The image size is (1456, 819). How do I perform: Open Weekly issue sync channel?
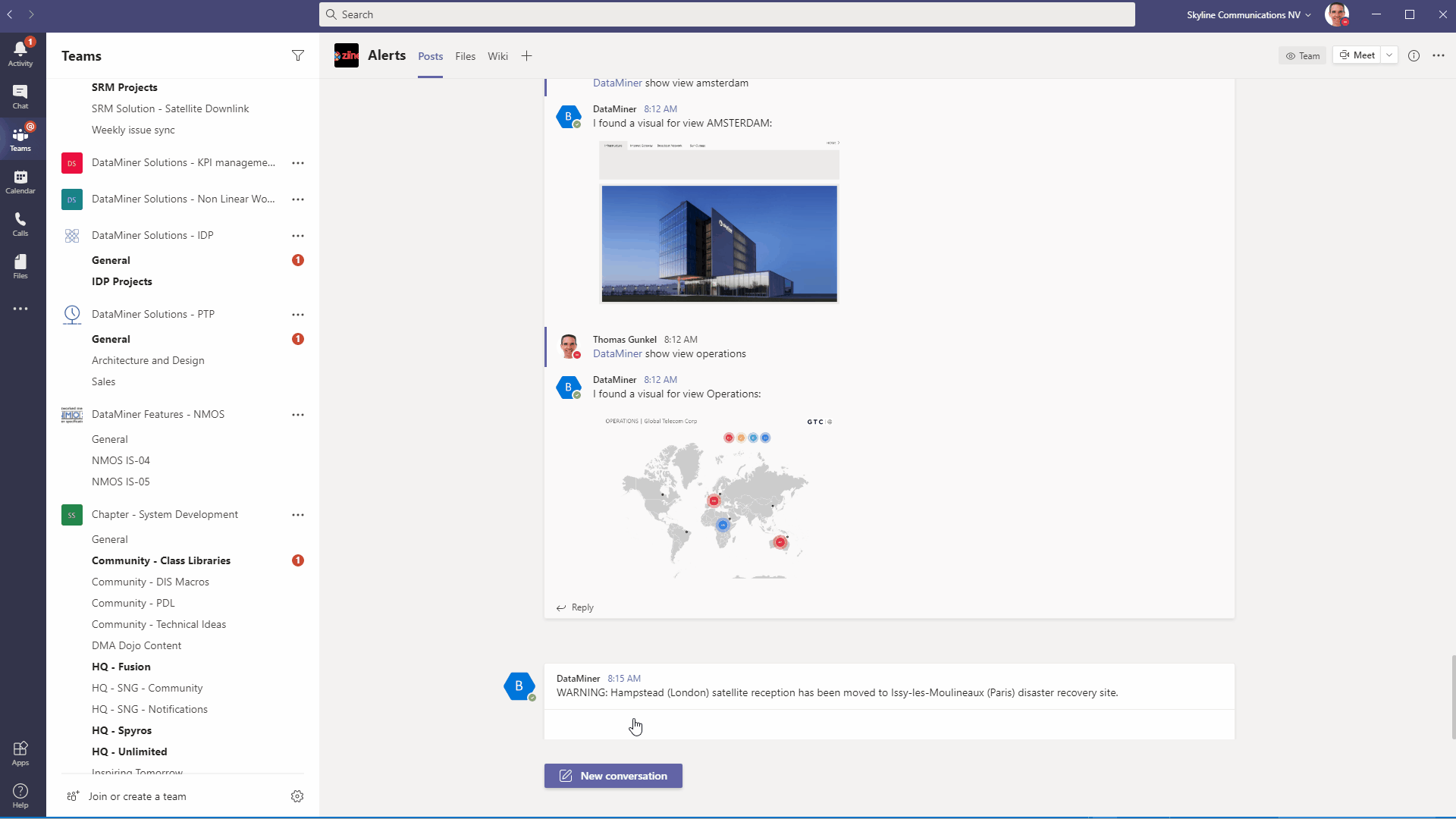point(133,130)
